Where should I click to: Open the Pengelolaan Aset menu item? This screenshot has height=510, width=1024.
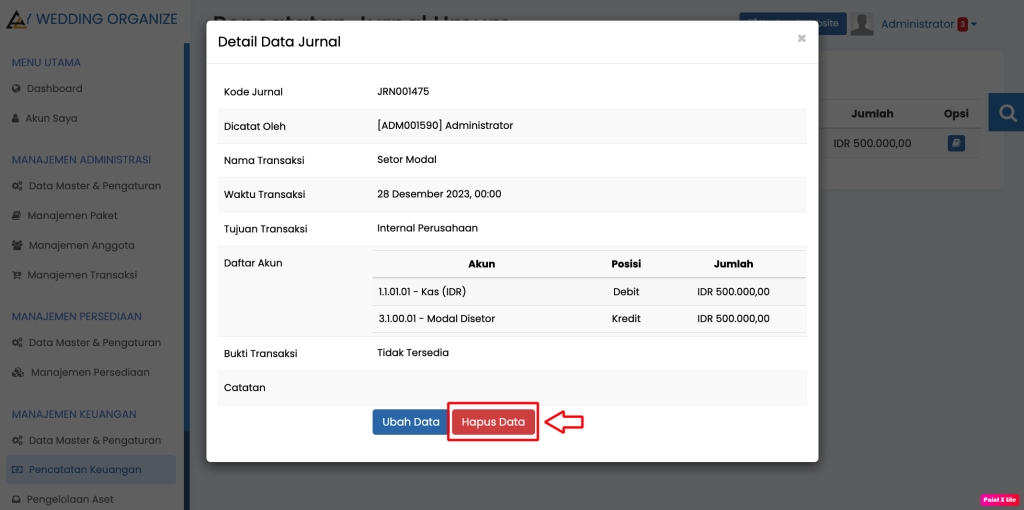point(63,500)
